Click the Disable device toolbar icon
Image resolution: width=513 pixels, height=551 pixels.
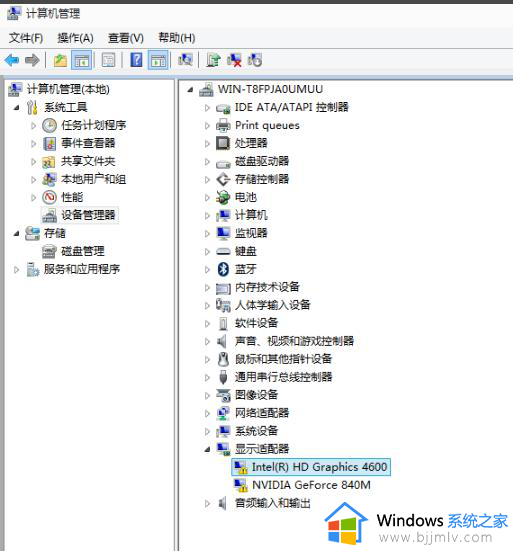[255, 60]
